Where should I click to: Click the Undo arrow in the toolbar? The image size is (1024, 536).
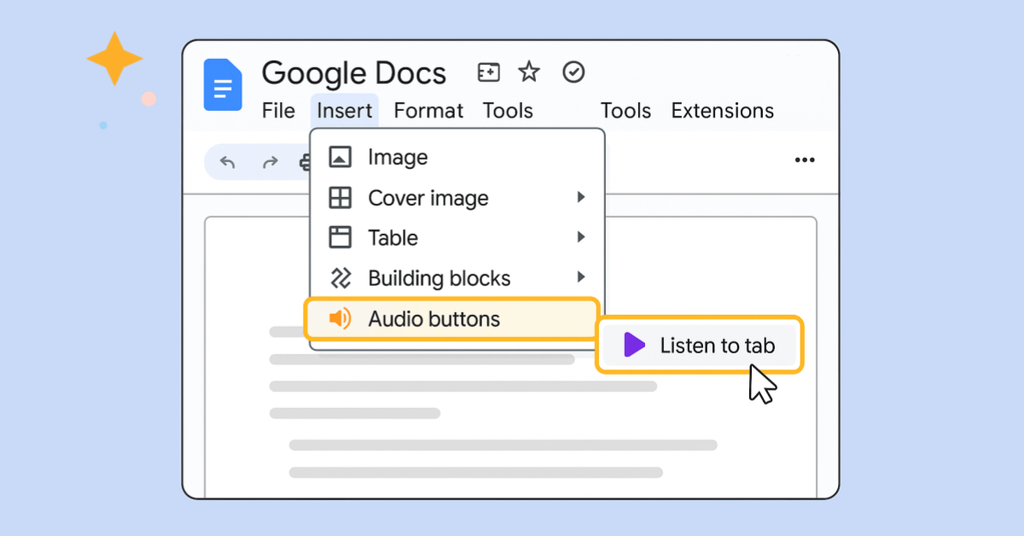228,162
